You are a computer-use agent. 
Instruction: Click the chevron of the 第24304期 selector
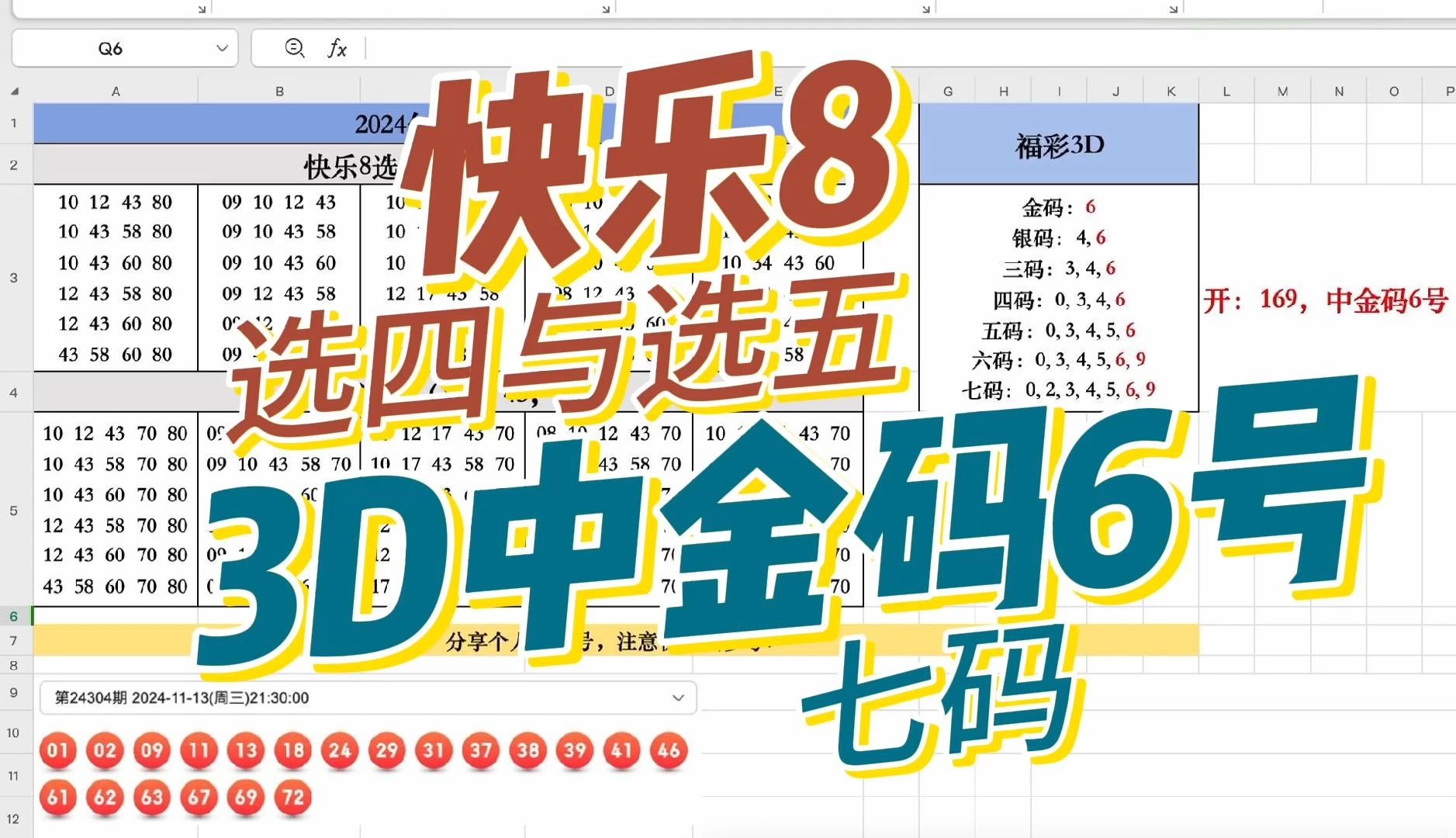click(x=678, y=698)
